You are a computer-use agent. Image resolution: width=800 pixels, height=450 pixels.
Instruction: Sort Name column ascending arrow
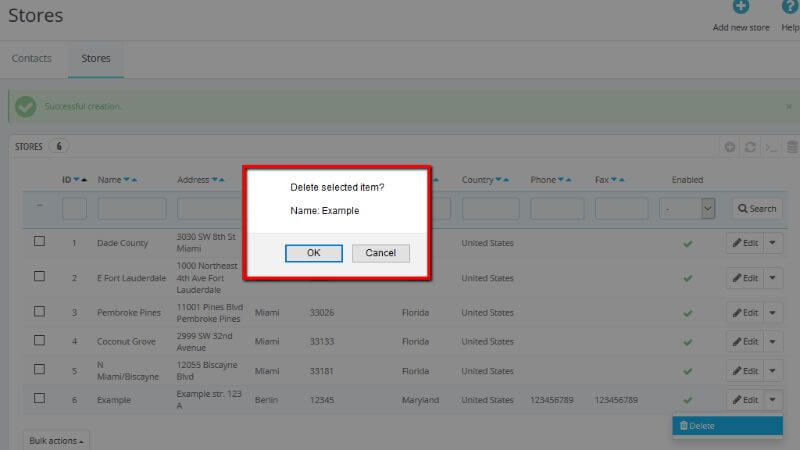click(x=134, y=180)
